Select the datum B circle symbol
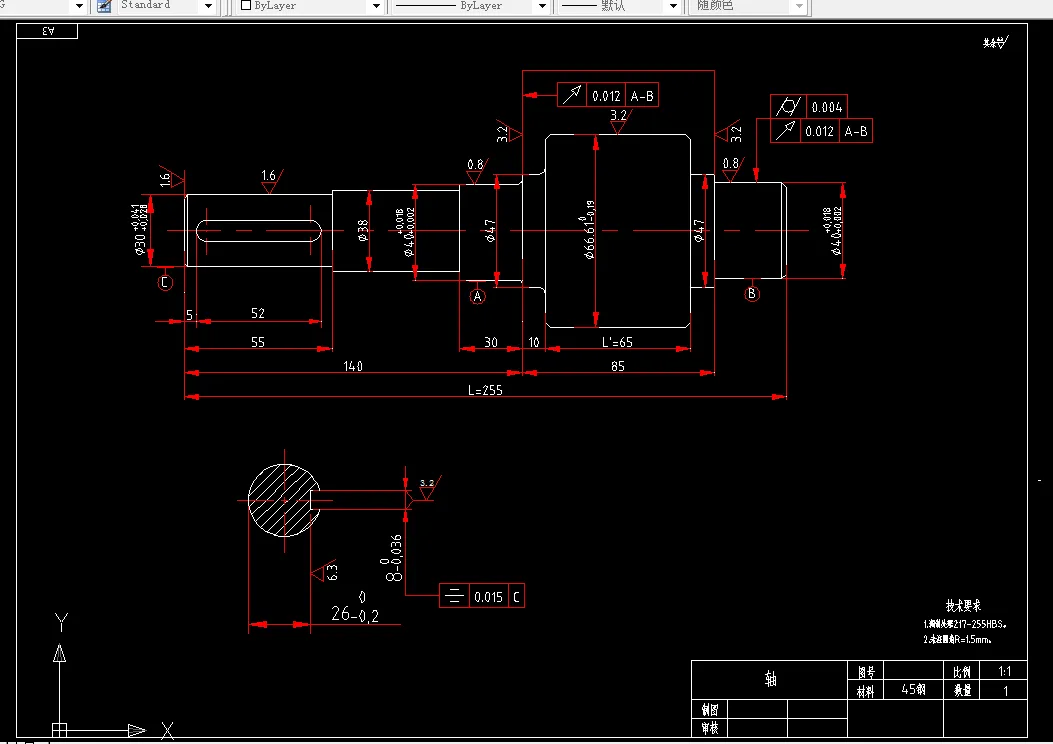The image size is (1053, 744). tap(752, 293)
